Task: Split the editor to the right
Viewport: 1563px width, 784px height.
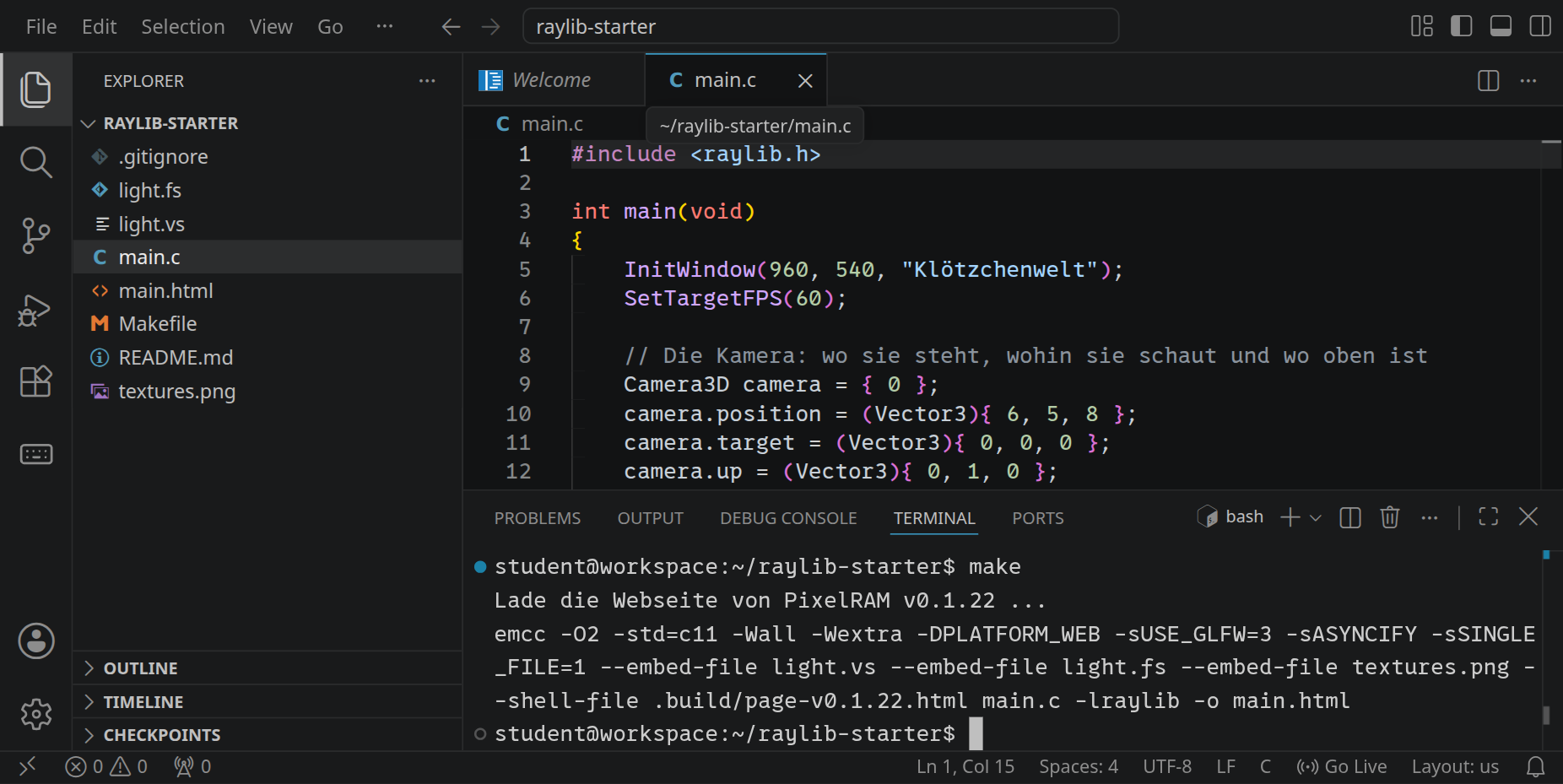Action: coord(1489,81)
